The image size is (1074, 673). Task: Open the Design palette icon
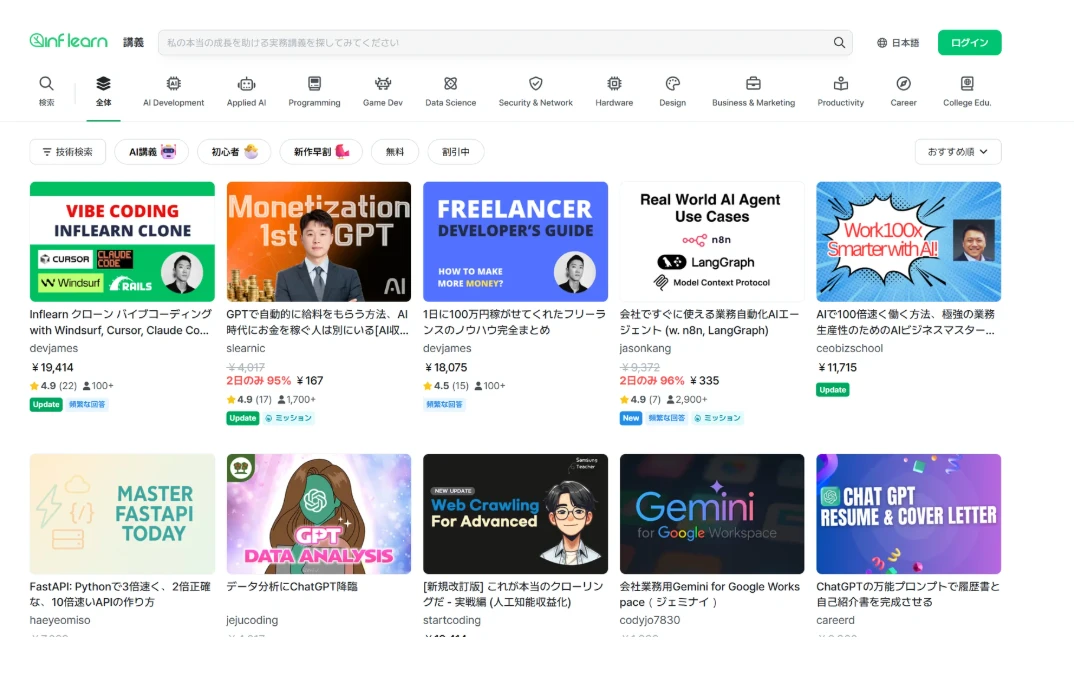tap(672, 84)
